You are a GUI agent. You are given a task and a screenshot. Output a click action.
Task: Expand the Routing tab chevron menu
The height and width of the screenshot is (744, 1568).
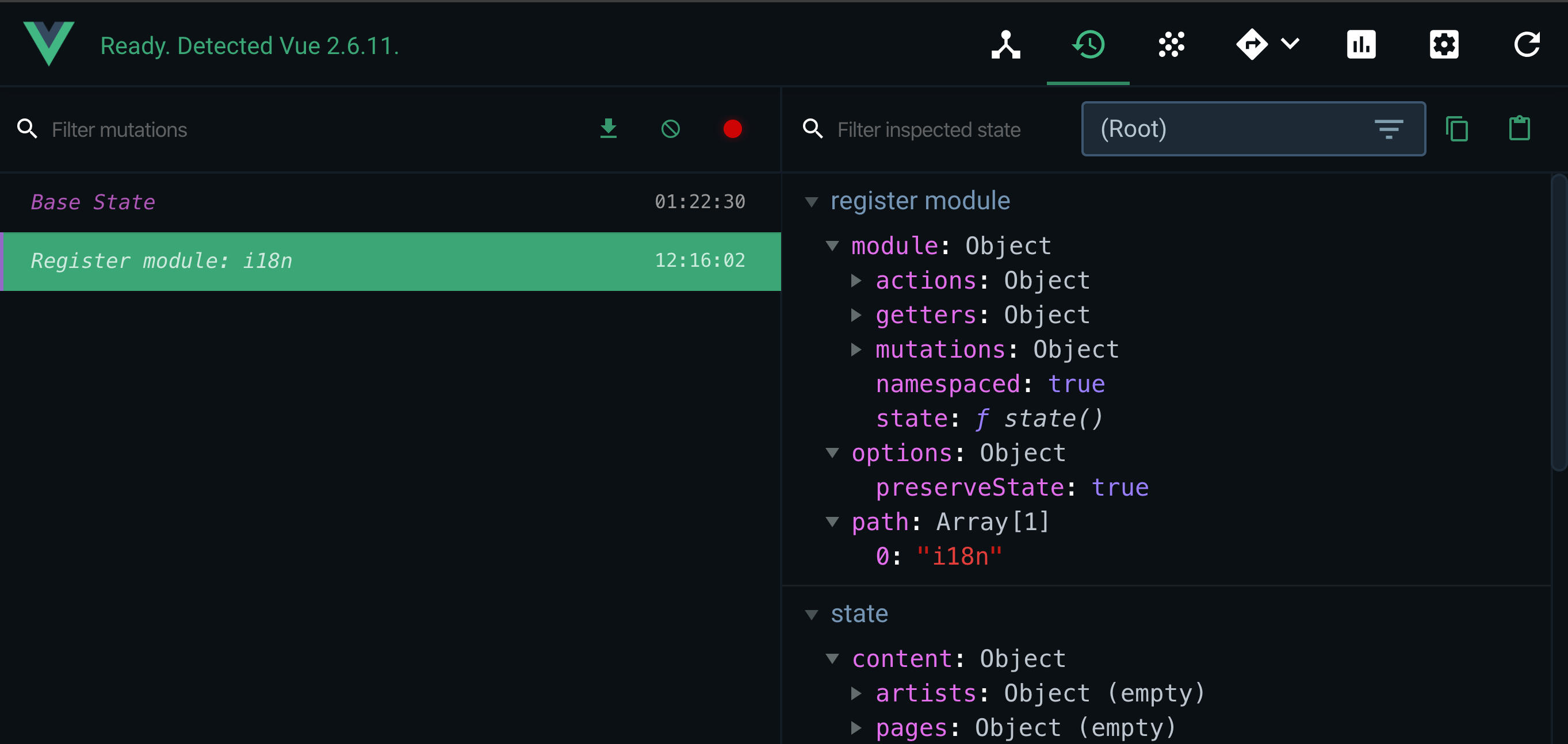click(x=1290, y=44)
